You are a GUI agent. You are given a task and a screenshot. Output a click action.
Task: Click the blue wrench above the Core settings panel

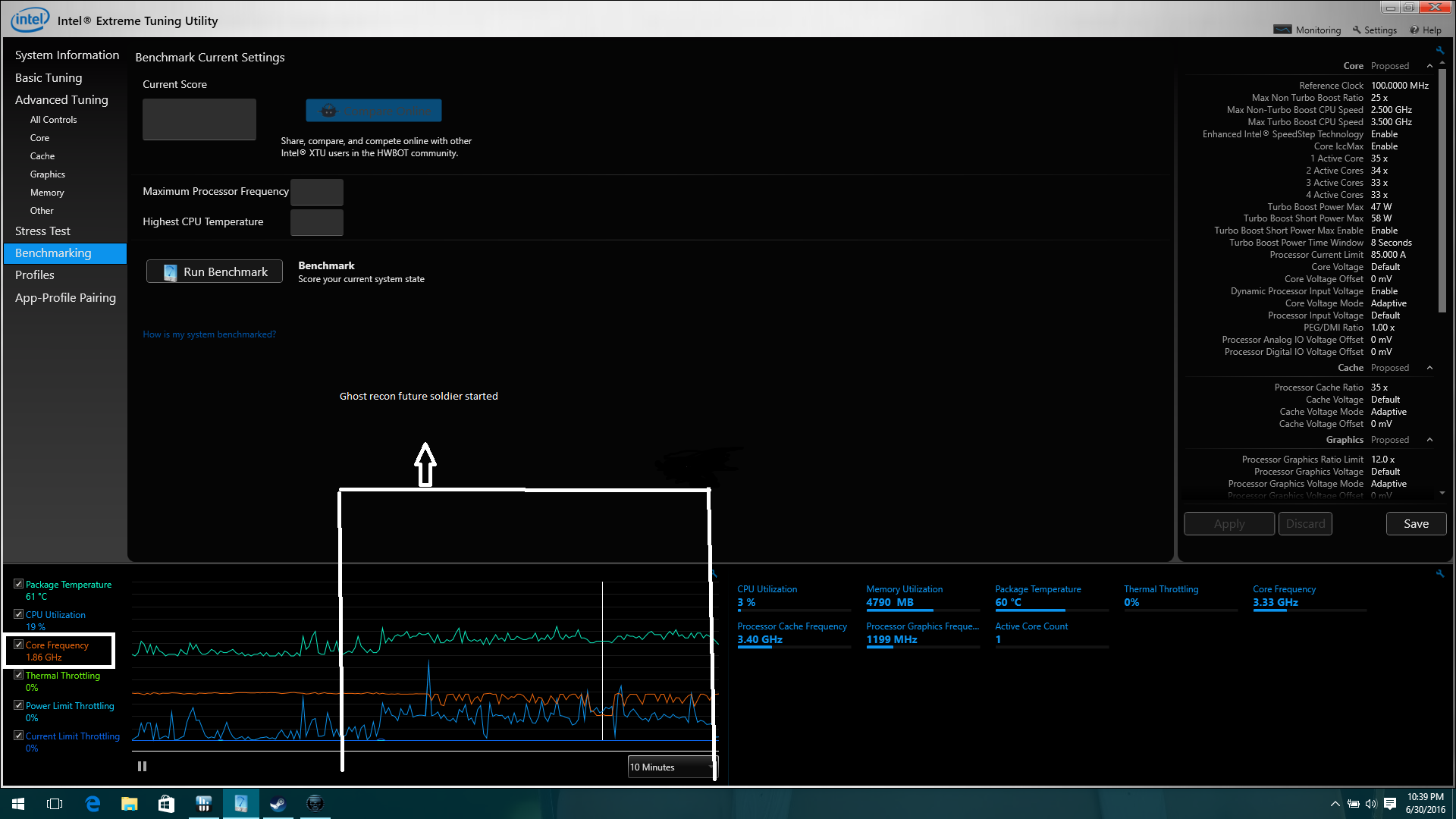[1439, 50]
